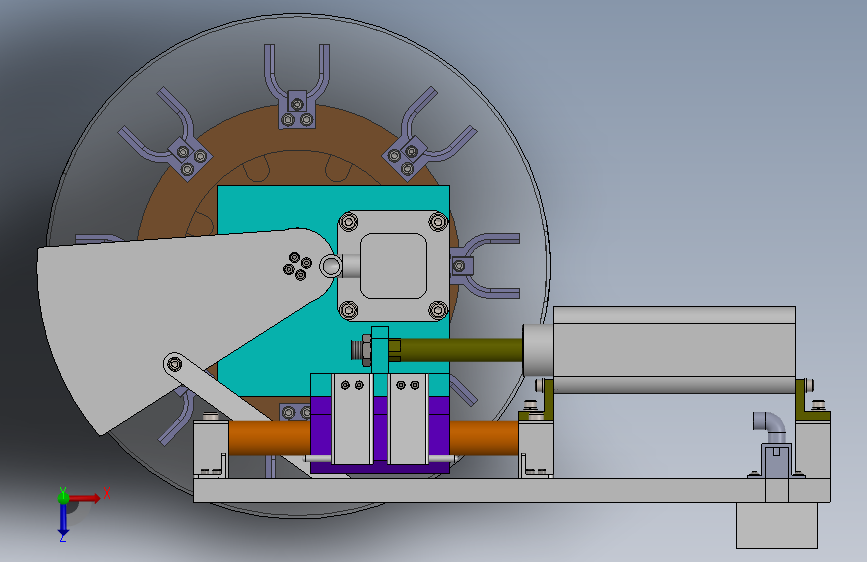
Task: Select the left gray clamp plate on slider
Action: 352,419
